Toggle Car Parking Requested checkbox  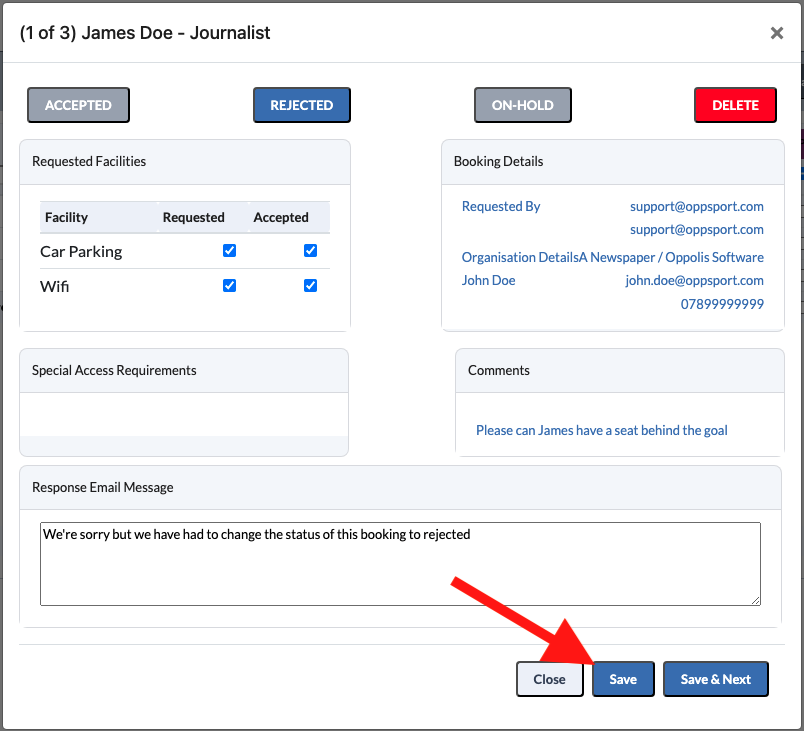coord(229,251)
